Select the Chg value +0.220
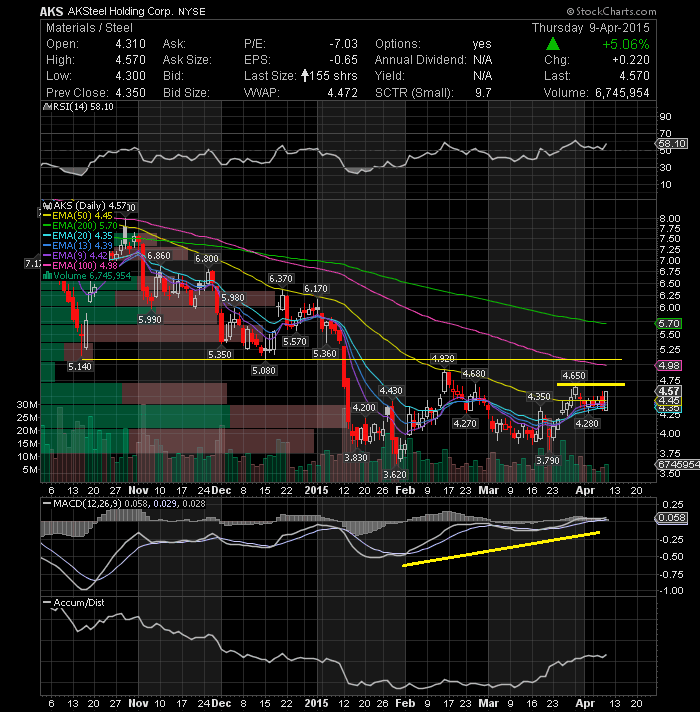700x712 pixels. (x=631, y=59)
